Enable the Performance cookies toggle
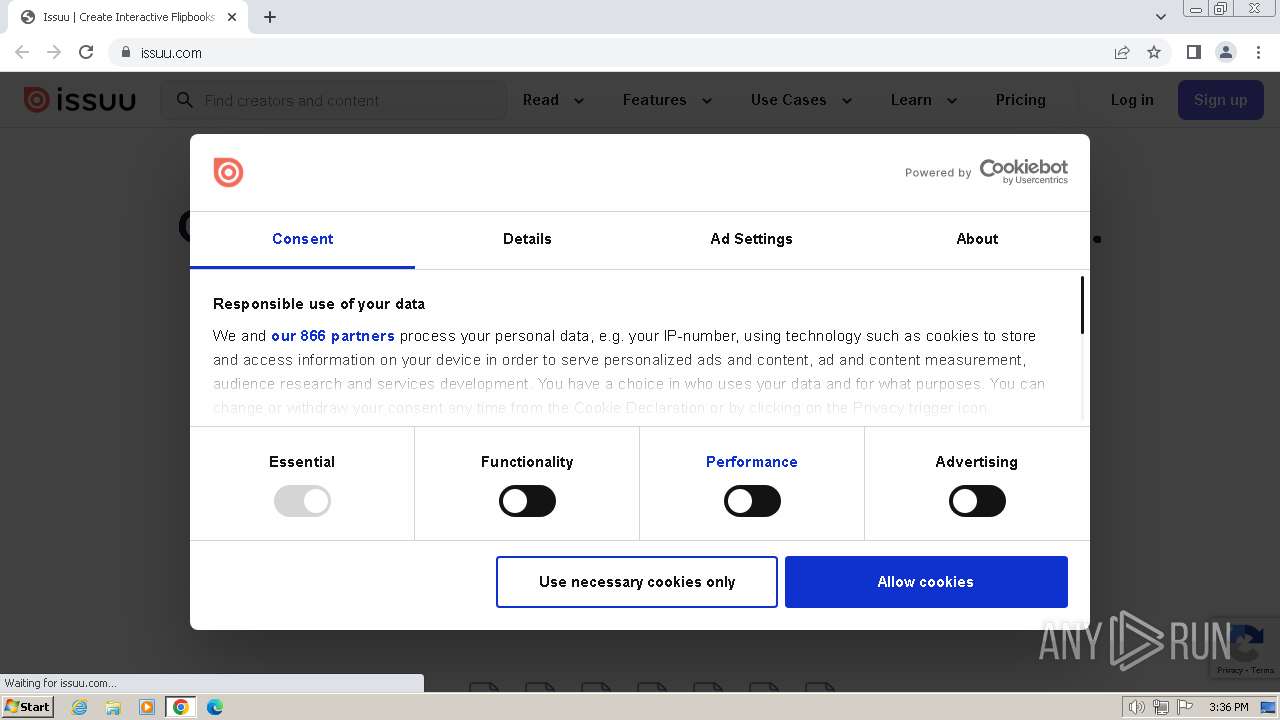The image size is (1280, 720). point(752,501)
